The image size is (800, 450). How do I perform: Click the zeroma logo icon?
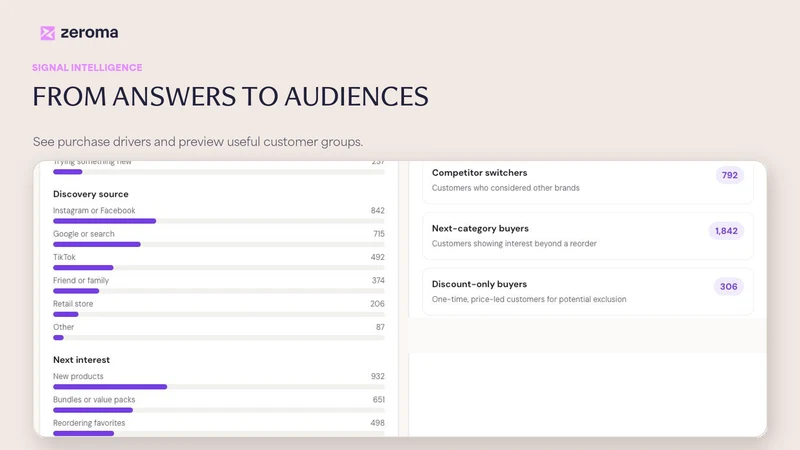[x=47, y=33]
